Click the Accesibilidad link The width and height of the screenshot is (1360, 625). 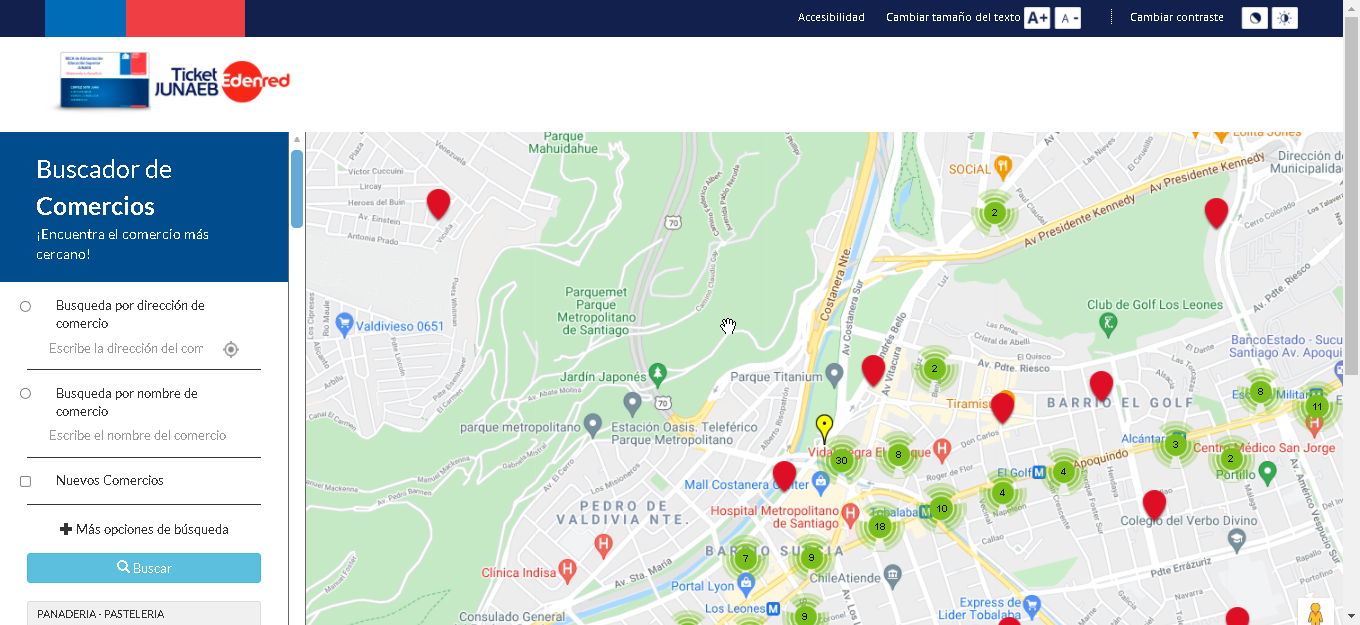[831, 17]
